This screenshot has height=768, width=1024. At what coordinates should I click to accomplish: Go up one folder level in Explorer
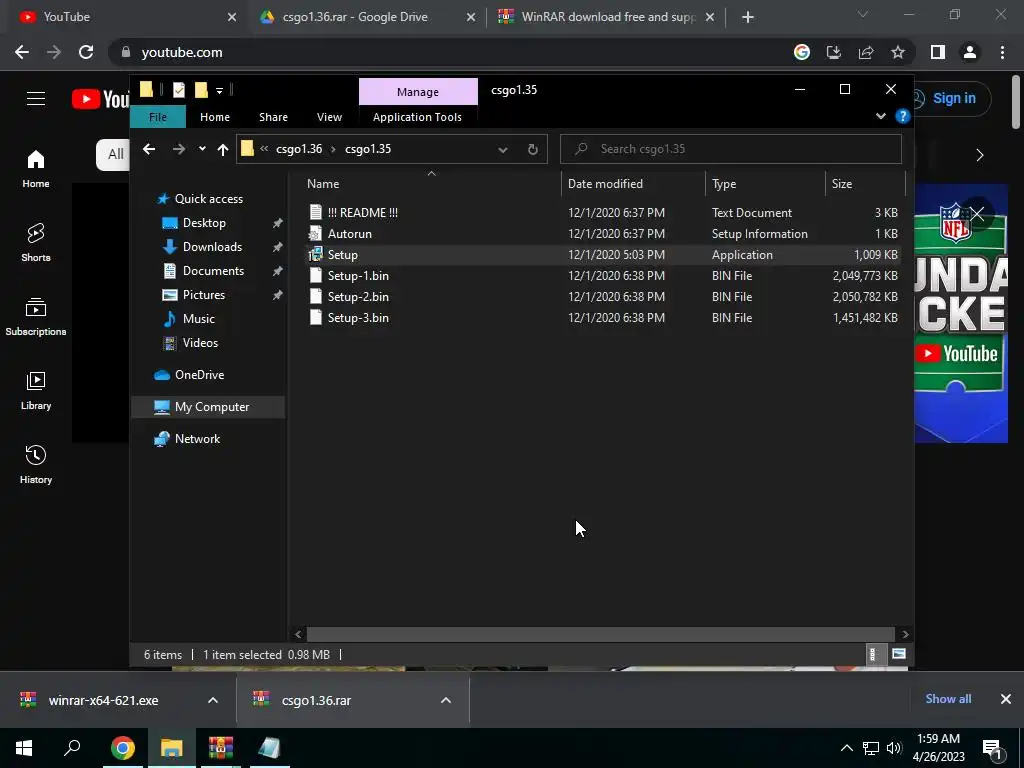pyautogui.click(x=223, y=150)
